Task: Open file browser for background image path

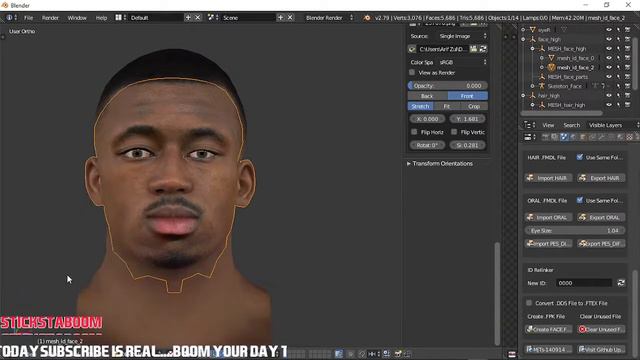Action: click(473, 49)
